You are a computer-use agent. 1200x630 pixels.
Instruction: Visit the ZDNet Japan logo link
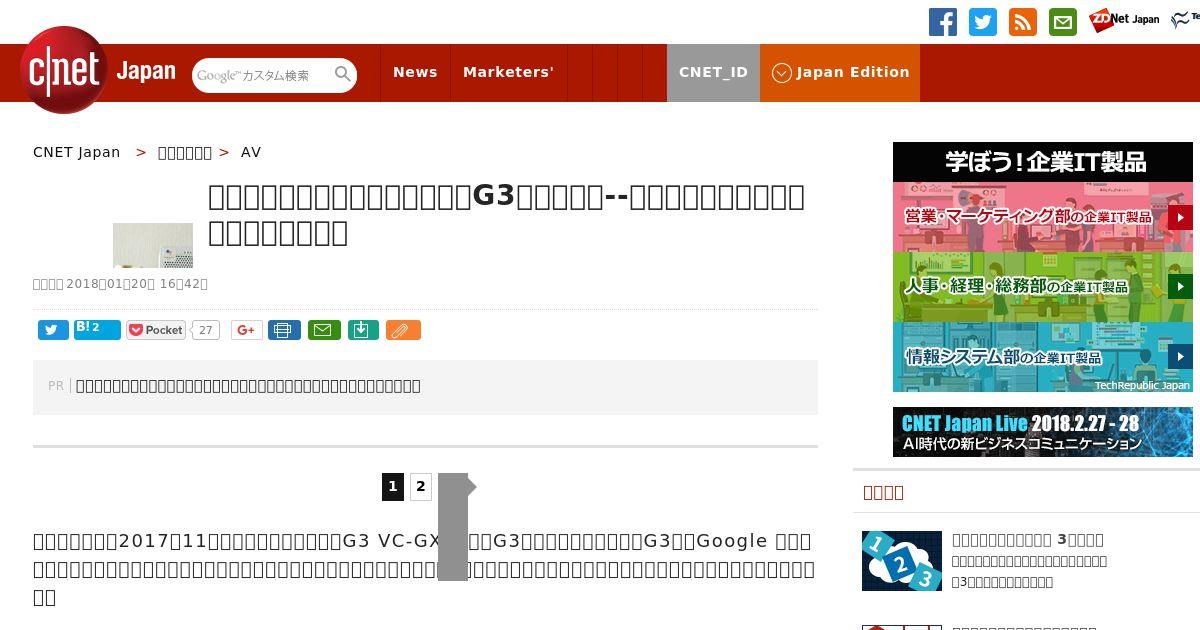[x=1124, y=19]
